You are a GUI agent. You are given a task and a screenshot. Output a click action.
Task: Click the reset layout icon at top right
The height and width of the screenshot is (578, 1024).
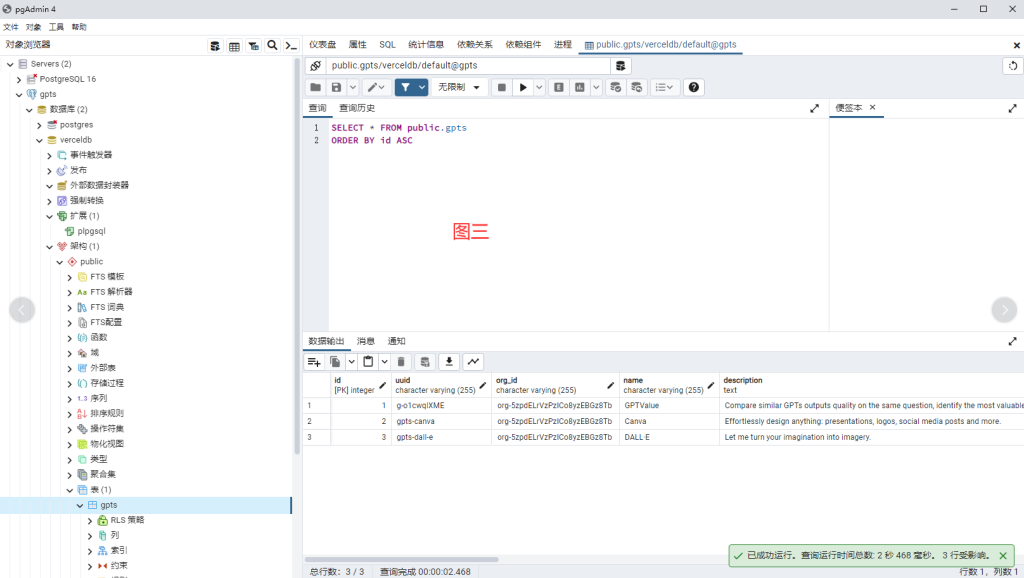(x=1013, y=65)
